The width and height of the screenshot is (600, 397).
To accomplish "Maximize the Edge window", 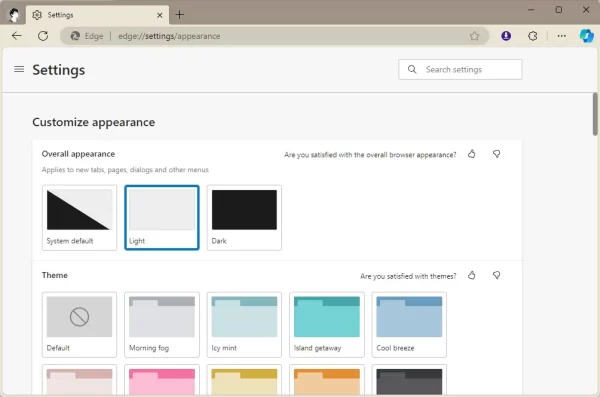I will click(559, 10).
